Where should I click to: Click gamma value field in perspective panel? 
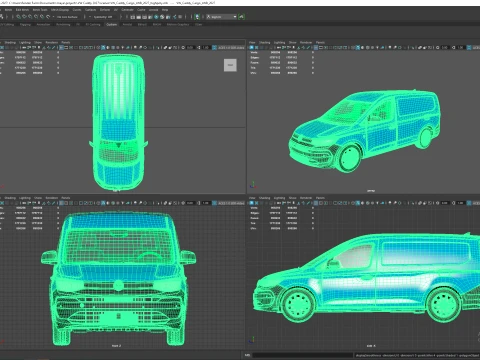(x=461, y=47)
